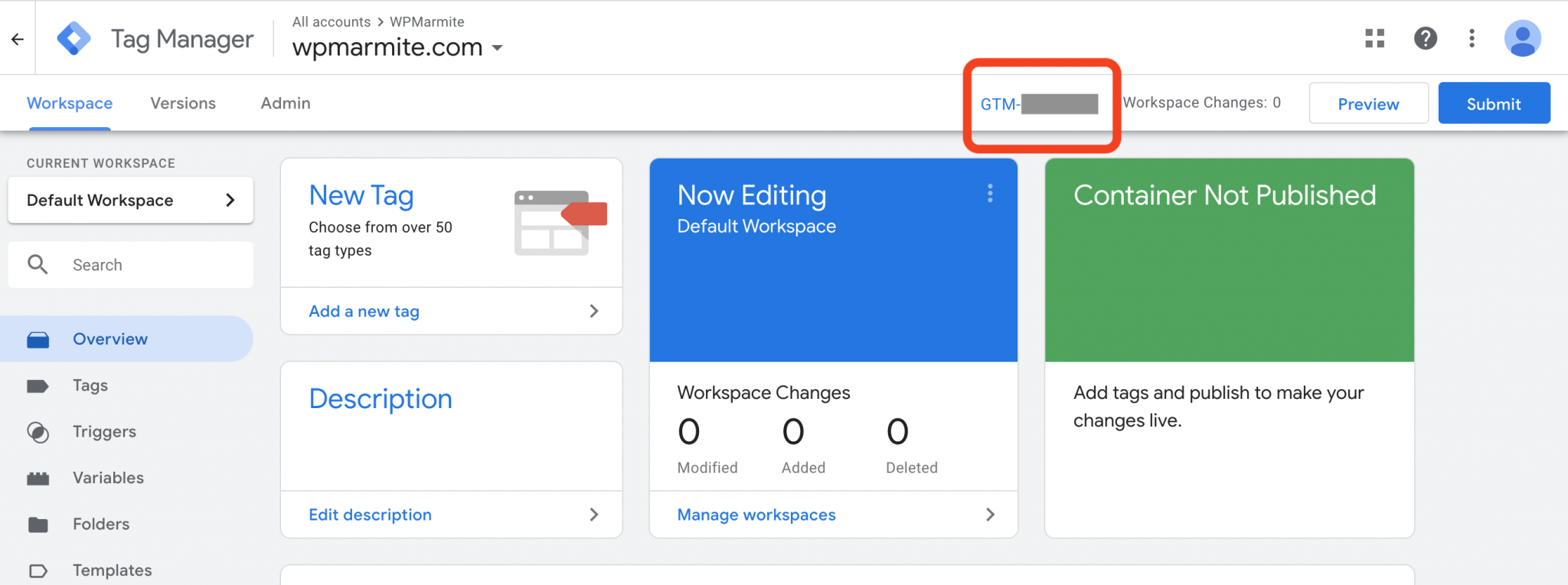Click the Added count label
Image resolution: width=1568 pixels, height=585 pixels.
pos(803,468)
